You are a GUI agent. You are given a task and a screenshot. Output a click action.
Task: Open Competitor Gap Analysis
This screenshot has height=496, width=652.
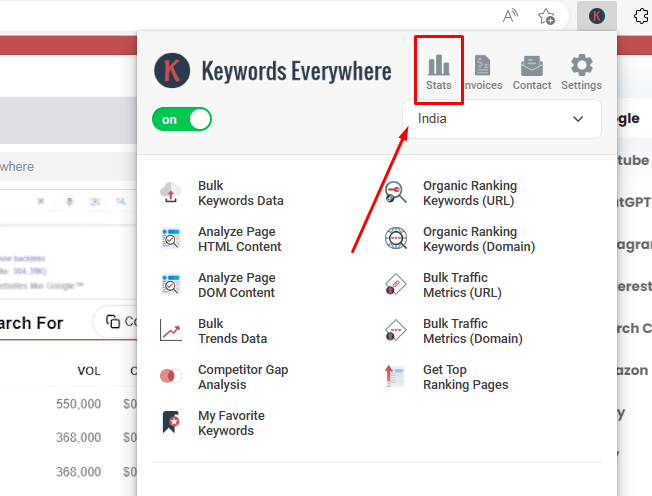[x=243, y=377]
